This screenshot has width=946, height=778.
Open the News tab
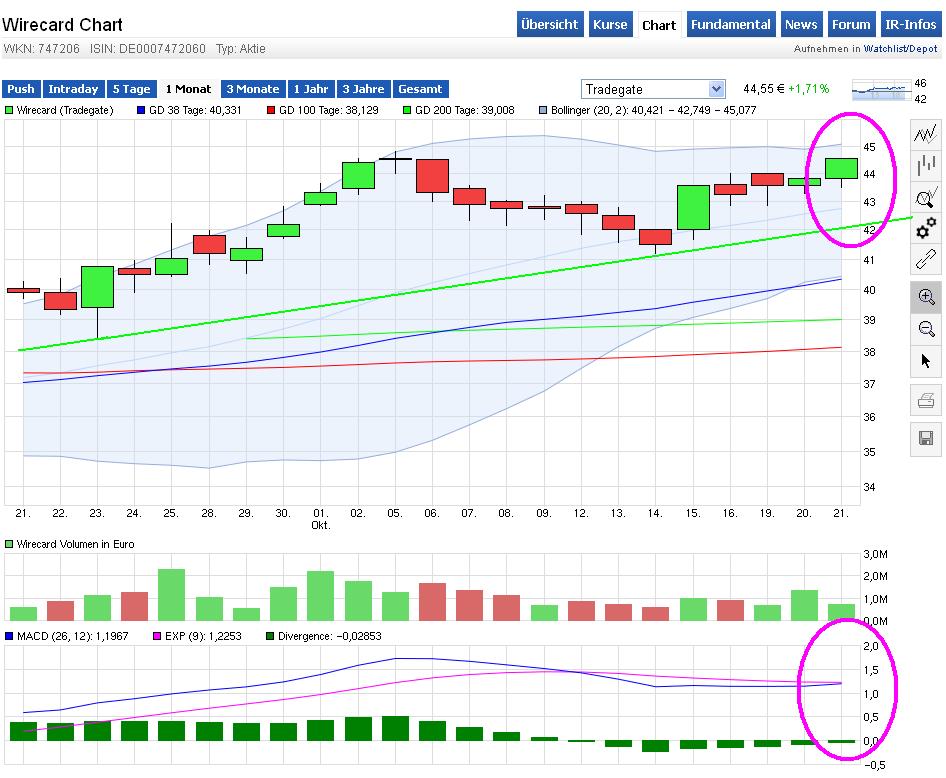tap(801, 24)
